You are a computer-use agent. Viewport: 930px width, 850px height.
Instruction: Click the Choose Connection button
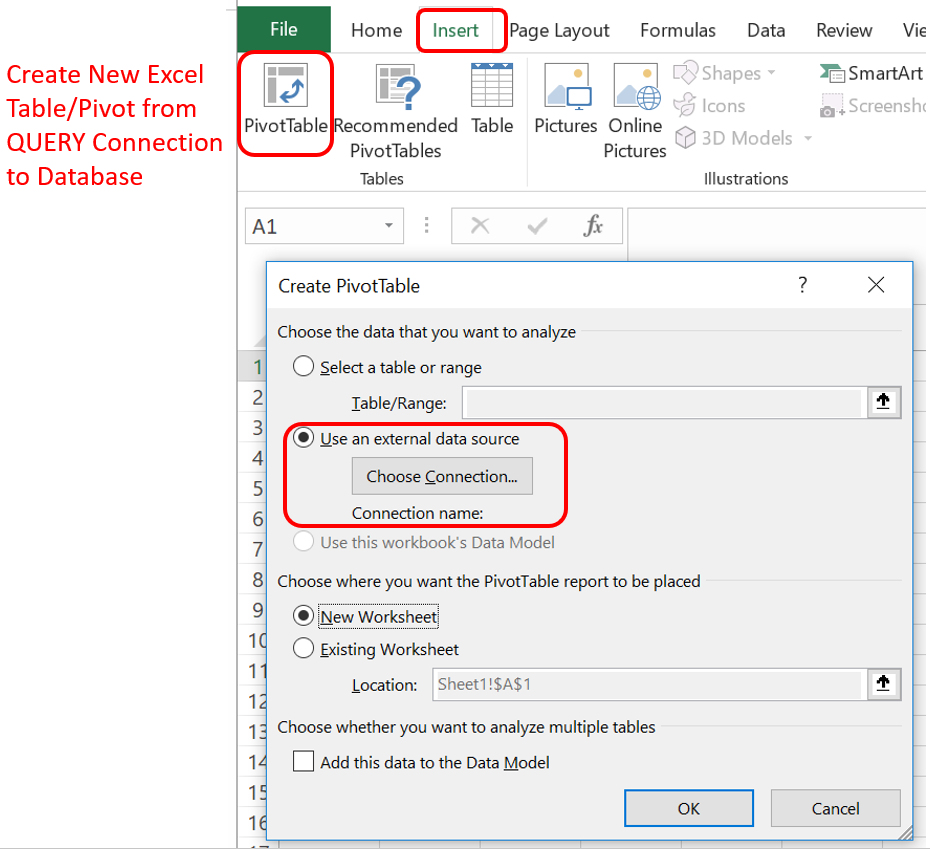pyautogui.click(x=442, y=476)
